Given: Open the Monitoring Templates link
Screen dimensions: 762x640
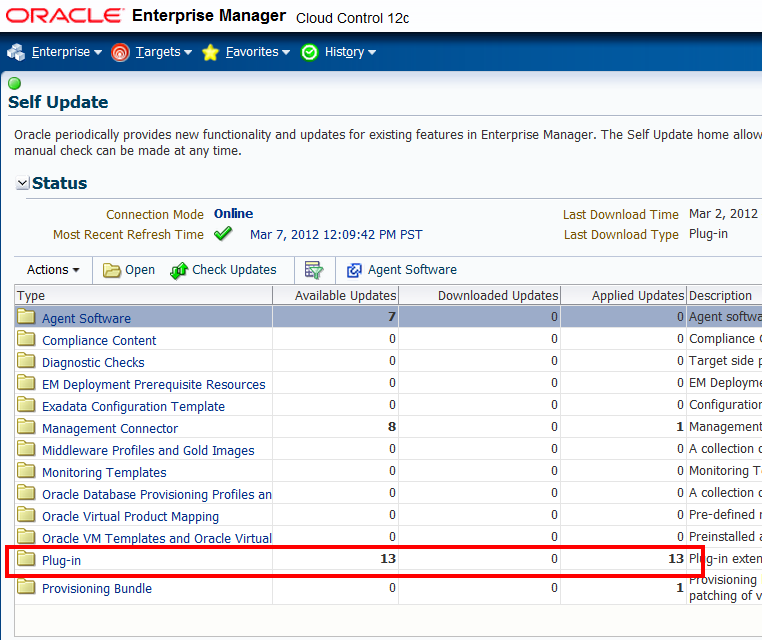Looking at the screenshot, I should point(104,472).
